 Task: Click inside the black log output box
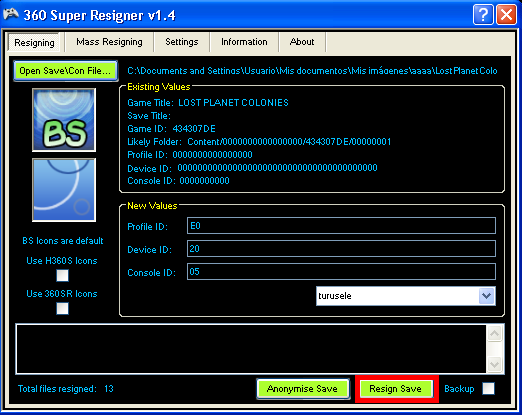click(251, 349)
